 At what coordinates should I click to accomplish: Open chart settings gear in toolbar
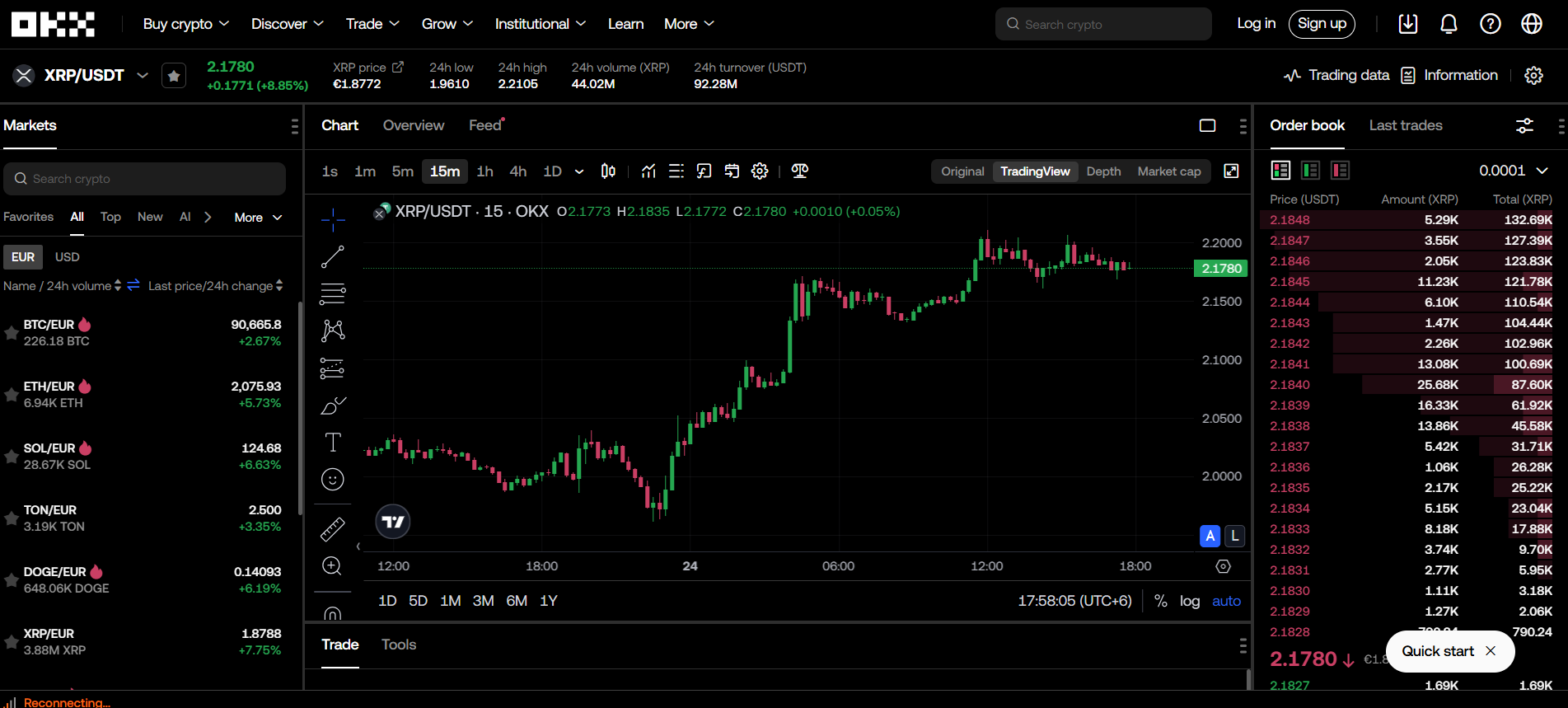tap(760, 171)
